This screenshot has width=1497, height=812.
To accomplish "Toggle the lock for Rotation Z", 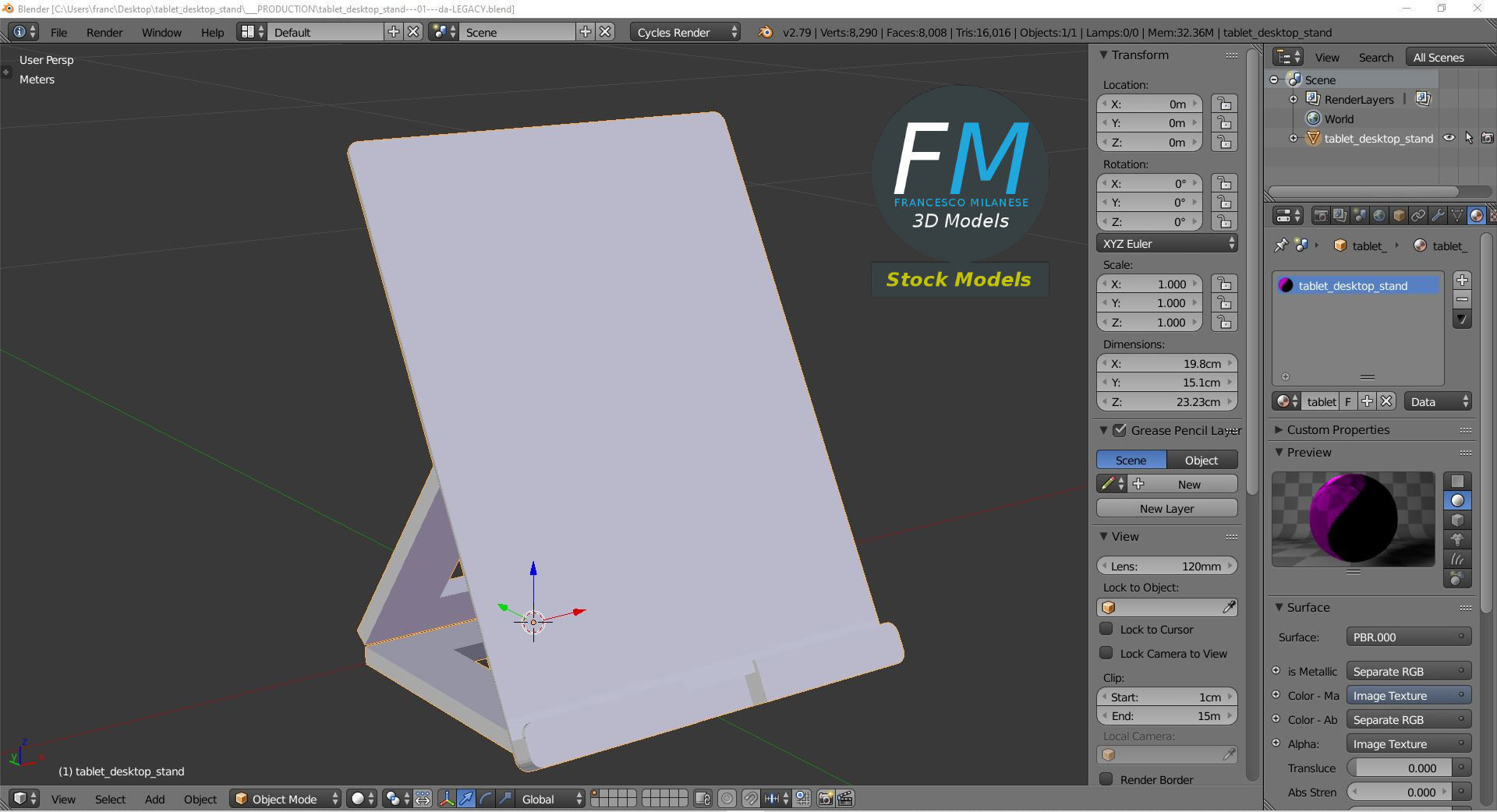I will coord(1224,221).
